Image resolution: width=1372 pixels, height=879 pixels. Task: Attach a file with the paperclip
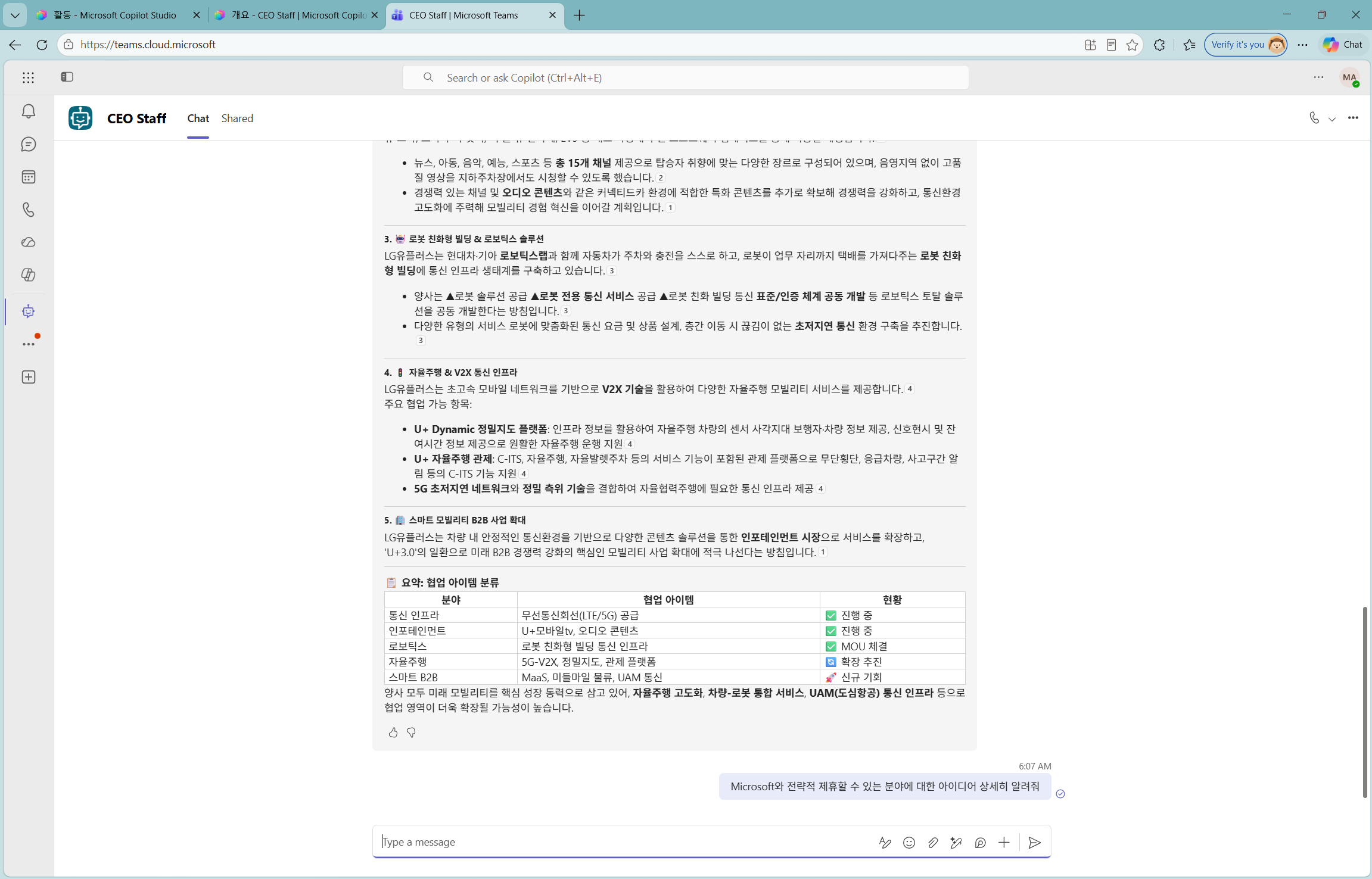pos(932,843)
